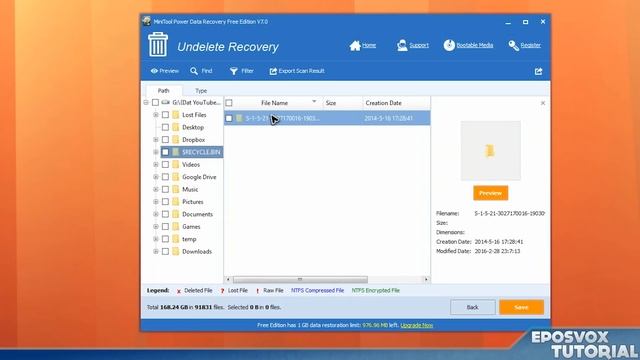Tick the Music checkbox
The height and width of the screenshot is (360, 640).
tap(165, 189)
